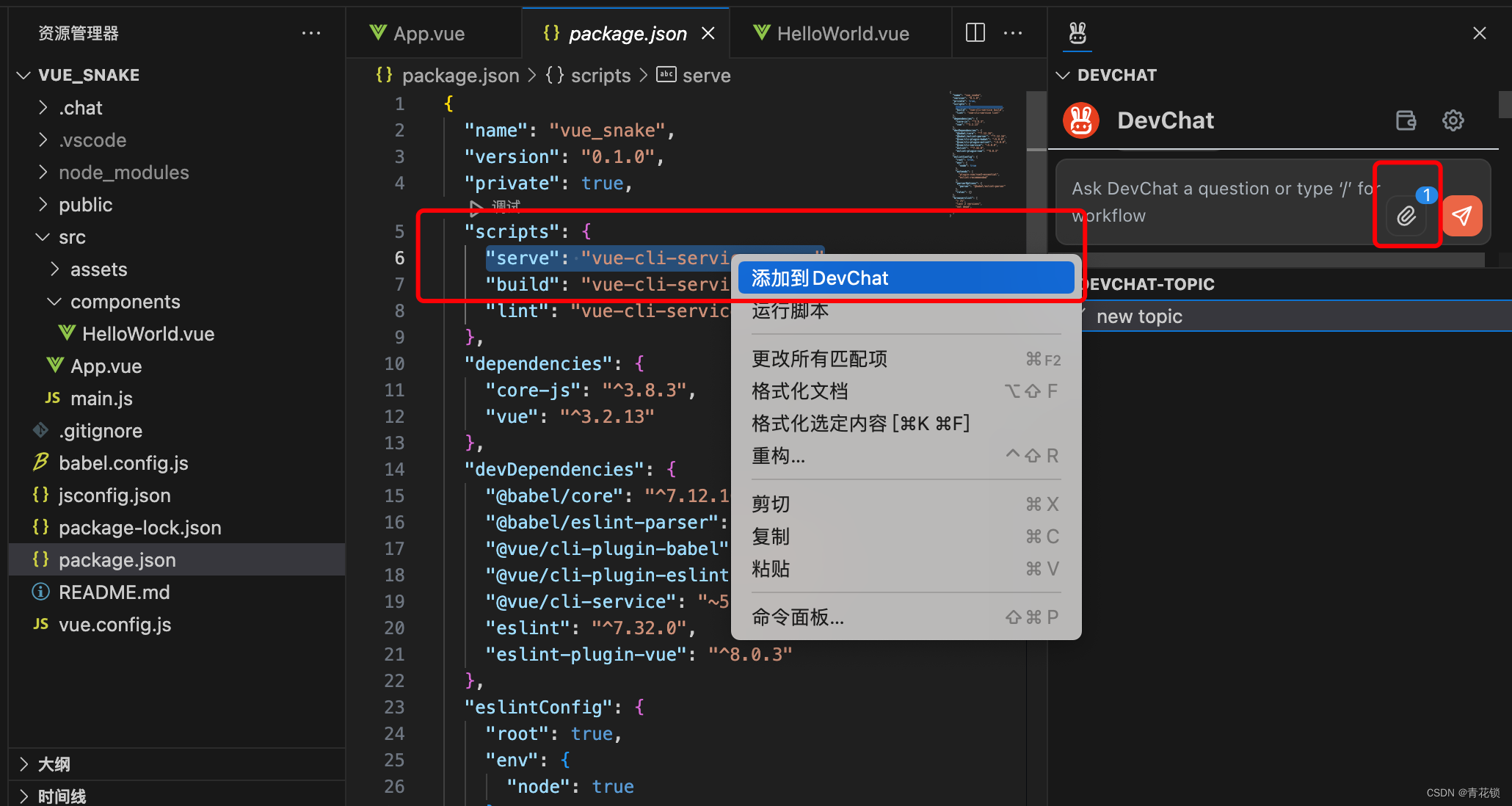The image size is (1512, 806).
Task: Collapse the DEVCHAT section header
Action: (x=1063, y=75)
